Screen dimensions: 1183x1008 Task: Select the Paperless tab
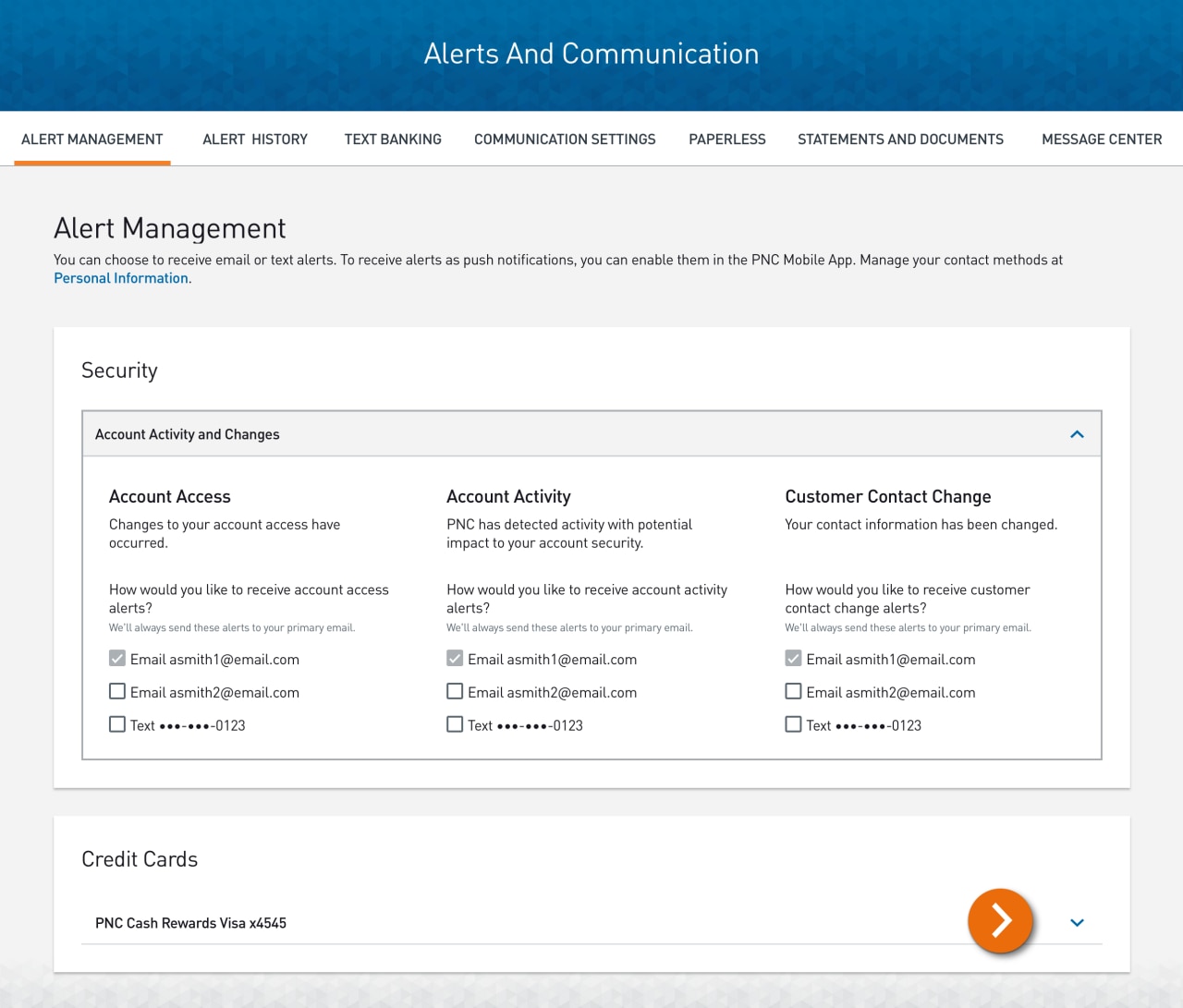[726, 139]
